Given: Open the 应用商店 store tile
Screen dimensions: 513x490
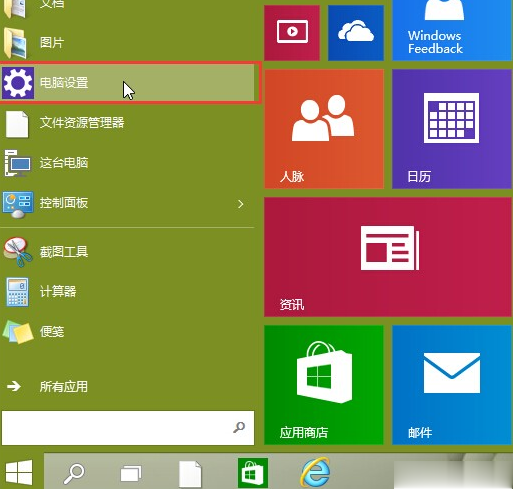Looking at the screenshot, I should click(x=324, y=385).
